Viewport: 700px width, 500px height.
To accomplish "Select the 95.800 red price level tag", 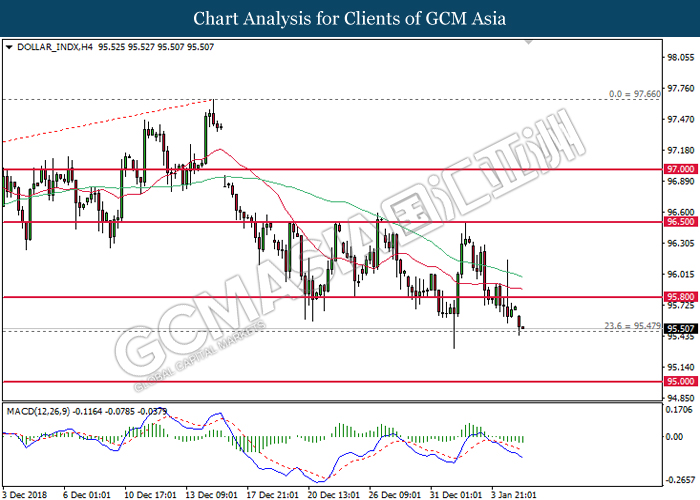I will point(680,297).
